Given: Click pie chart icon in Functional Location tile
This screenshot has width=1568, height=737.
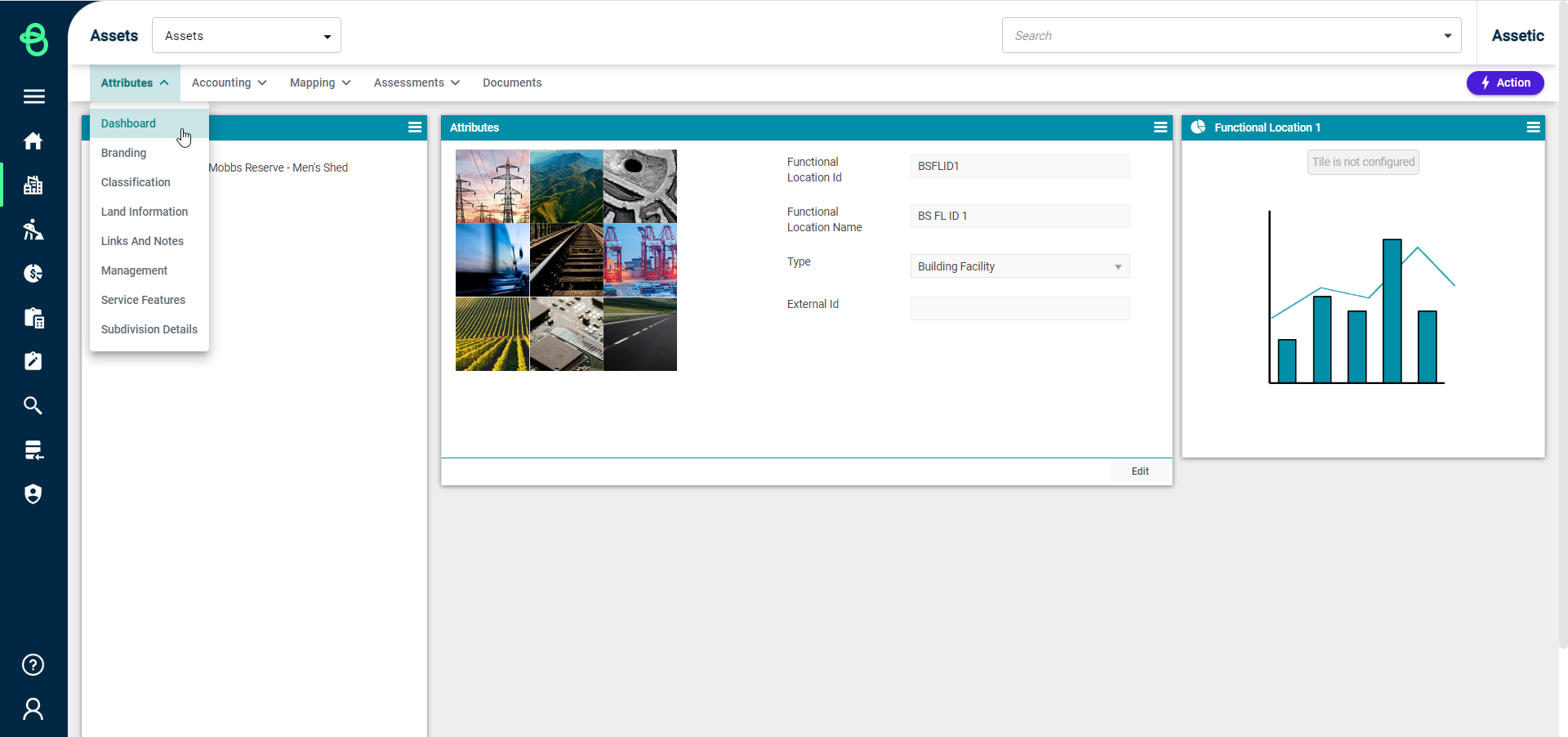Looking at the screenshot, I should point(1198,127).
